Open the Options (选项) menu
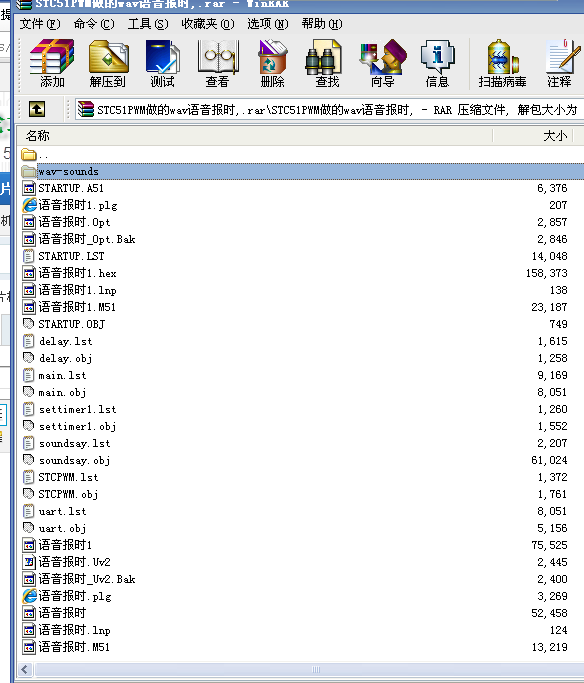584x683 pixels. pyautogui.click(x=267, y=24)
